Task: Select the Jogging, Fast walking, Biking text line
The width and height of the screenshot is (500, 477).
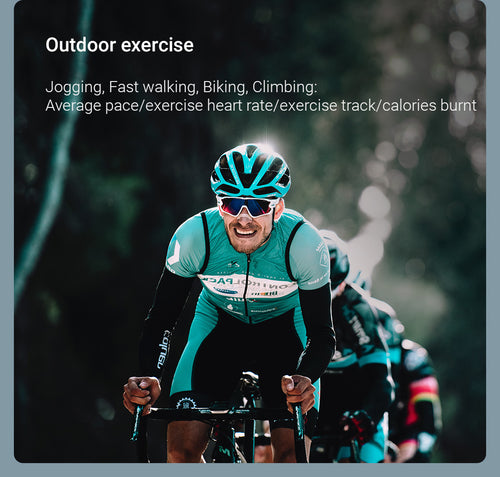Action: [181, 87]
